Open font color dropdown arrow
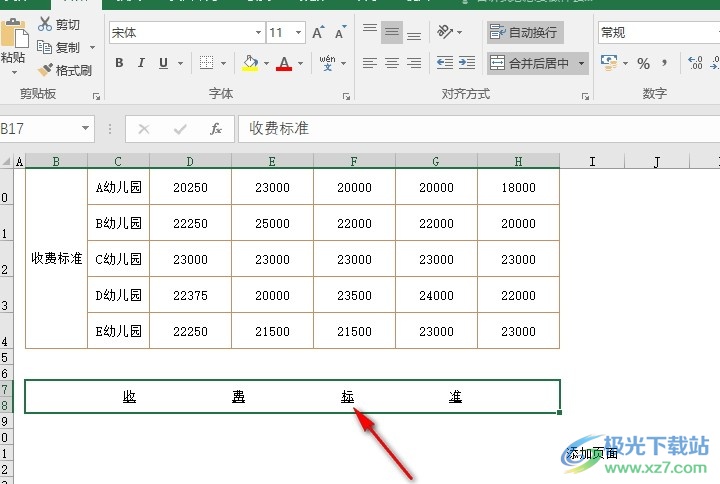This screenshot has height=484, width=720. (301, 63)
